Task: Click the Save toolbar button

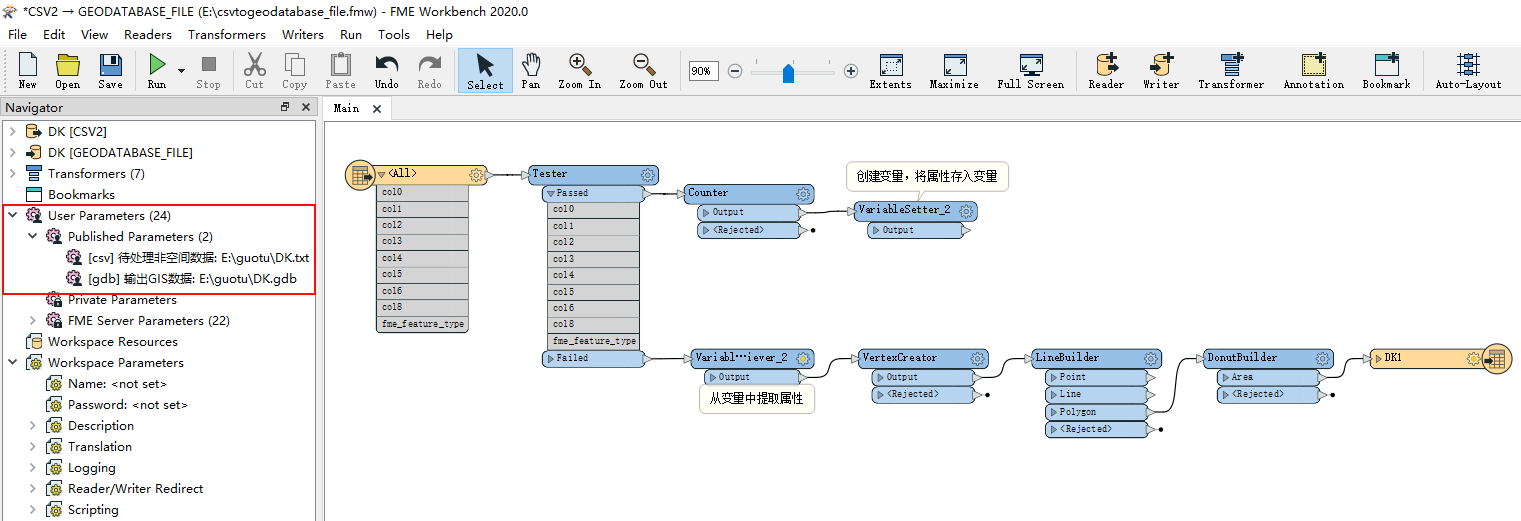Action: (x=110, y=66)
